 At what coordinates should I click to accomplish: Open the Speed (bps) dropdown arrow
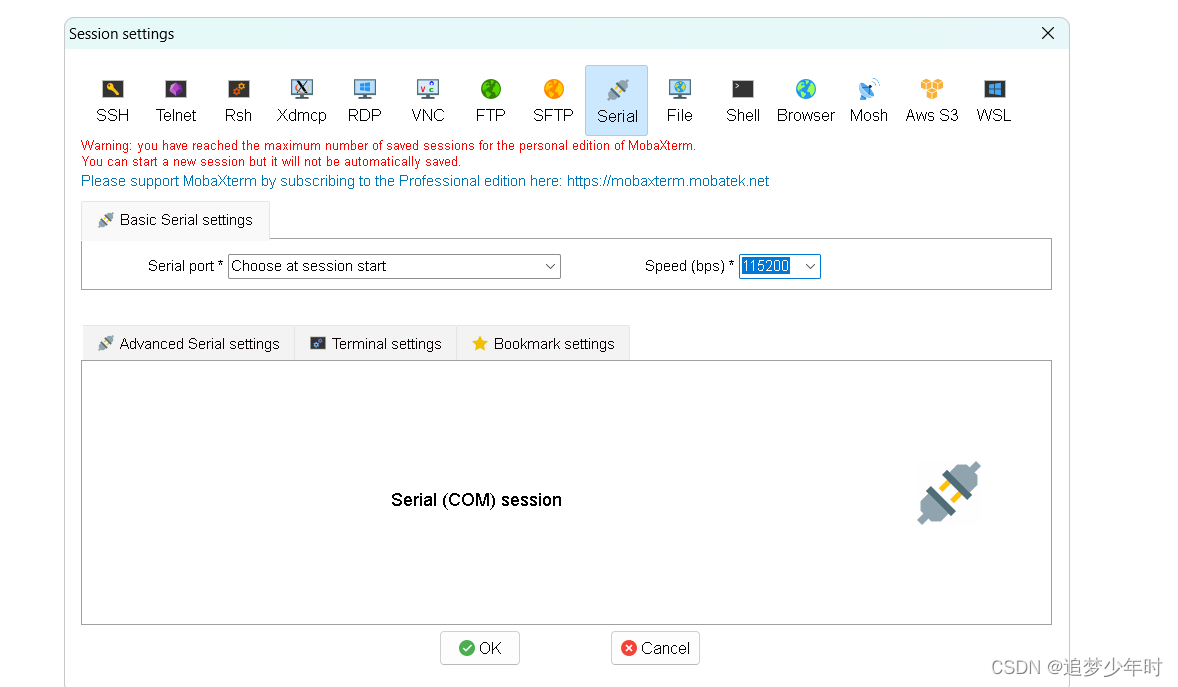click(x=810, y=266)
